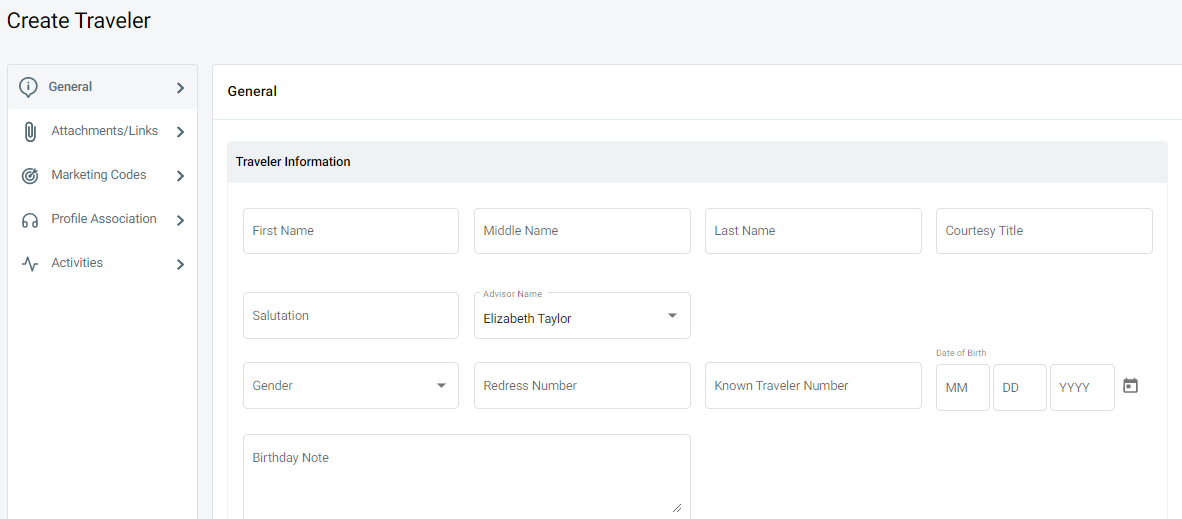Click the General info icon in sidebar
This screenshot has width=1182, height=519.
[x=29, y=87]
